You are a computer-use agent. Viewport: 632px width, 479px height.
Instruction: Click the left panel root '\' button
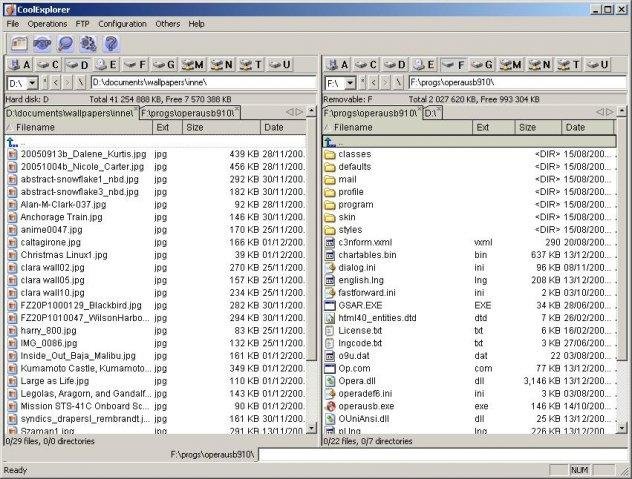coord(81,83)
